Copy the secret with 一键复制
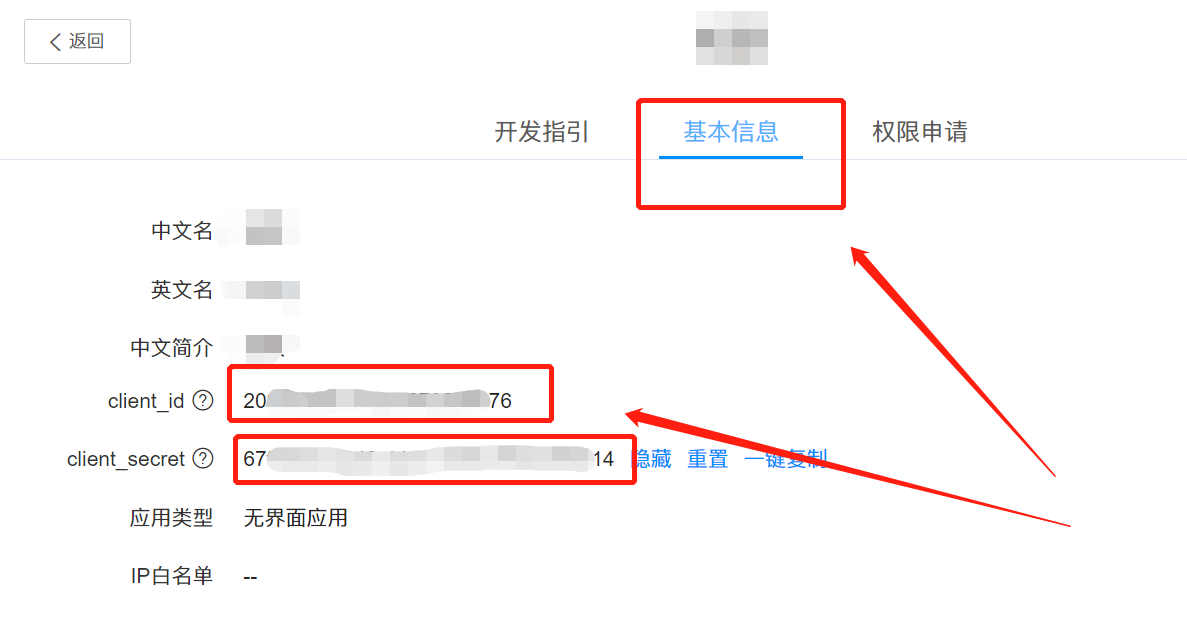Screen dimensions: 1187x638 (785, 459)
